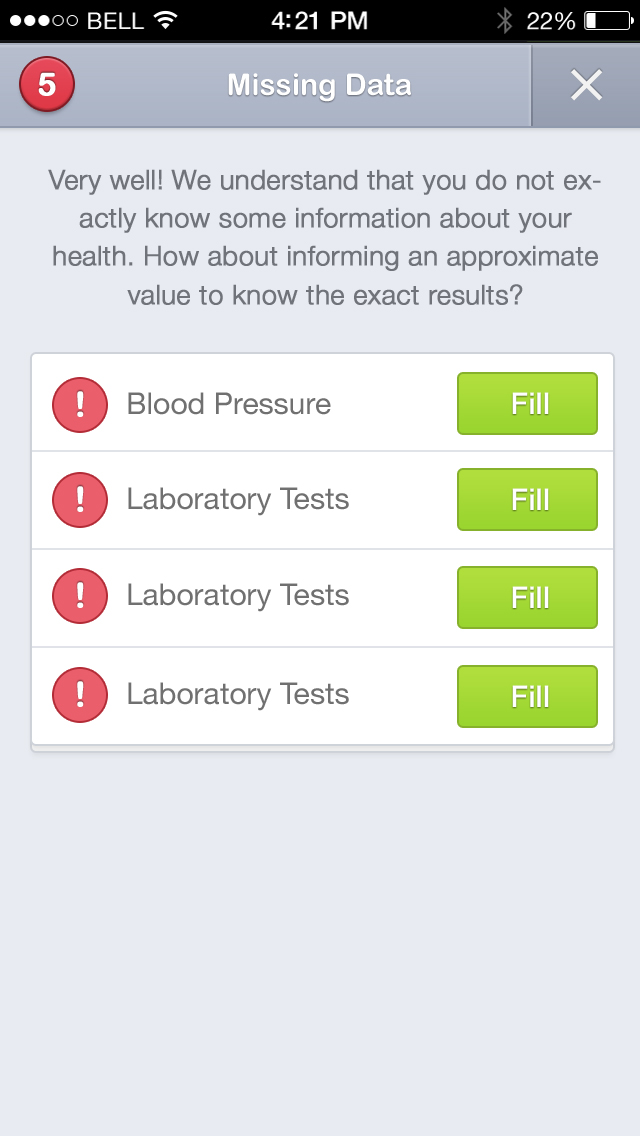Tap the second Laboratory Tests alert icon
Viewport: 640px width, 1136px height.
pos(80,596)
